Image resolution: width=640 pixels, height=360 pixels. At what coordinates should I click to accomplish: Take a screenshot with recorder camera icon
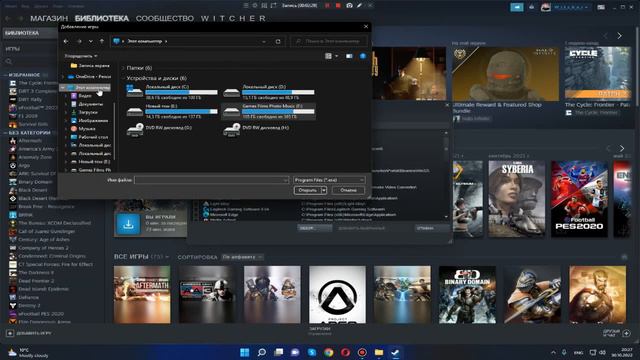point(349,6)
